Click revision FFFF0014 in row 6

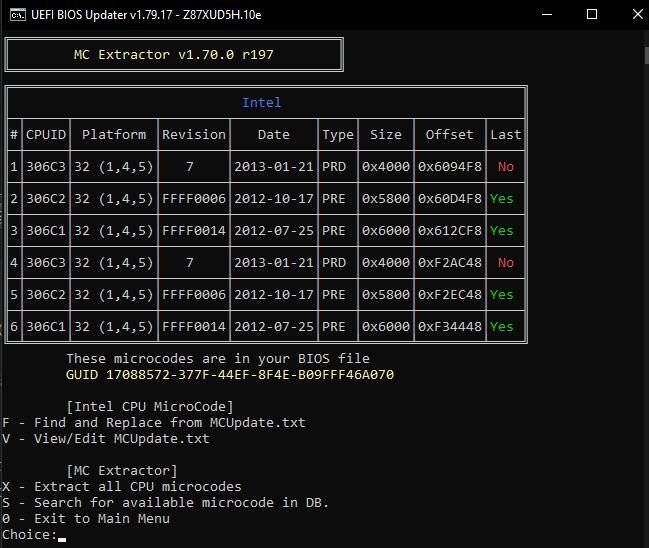pyautogui.click(x=194, y=327)
